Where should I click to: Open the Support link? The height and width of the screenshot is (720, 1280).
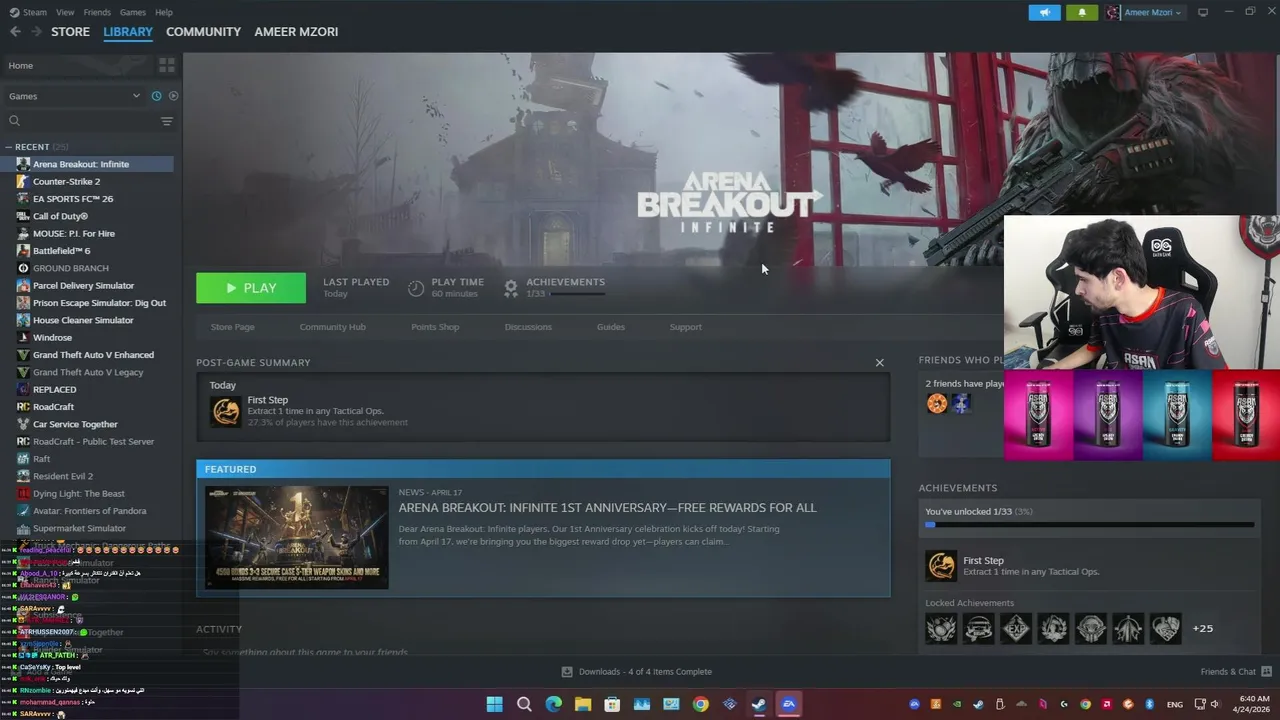pyautogui.click(x=685, y=327)
